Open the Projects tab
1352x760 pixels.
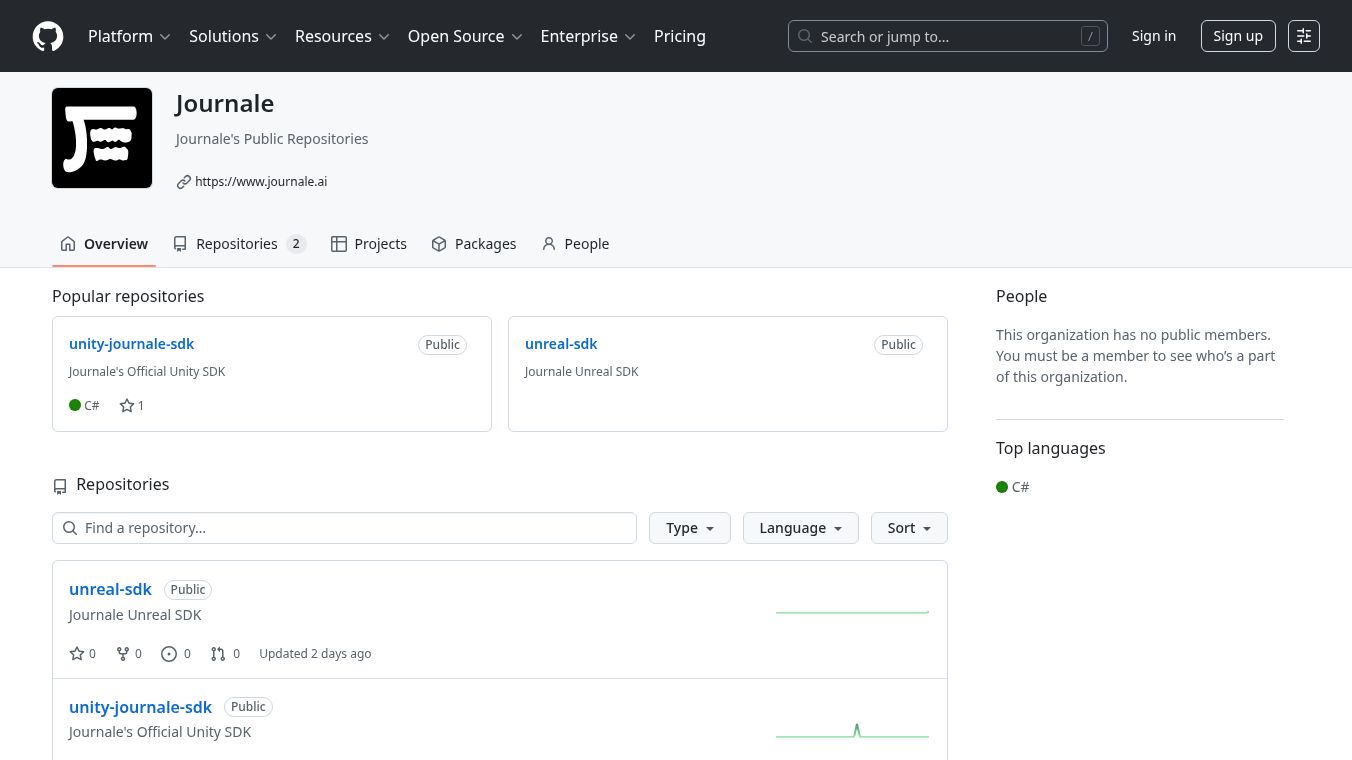click(x=369, y=244)
